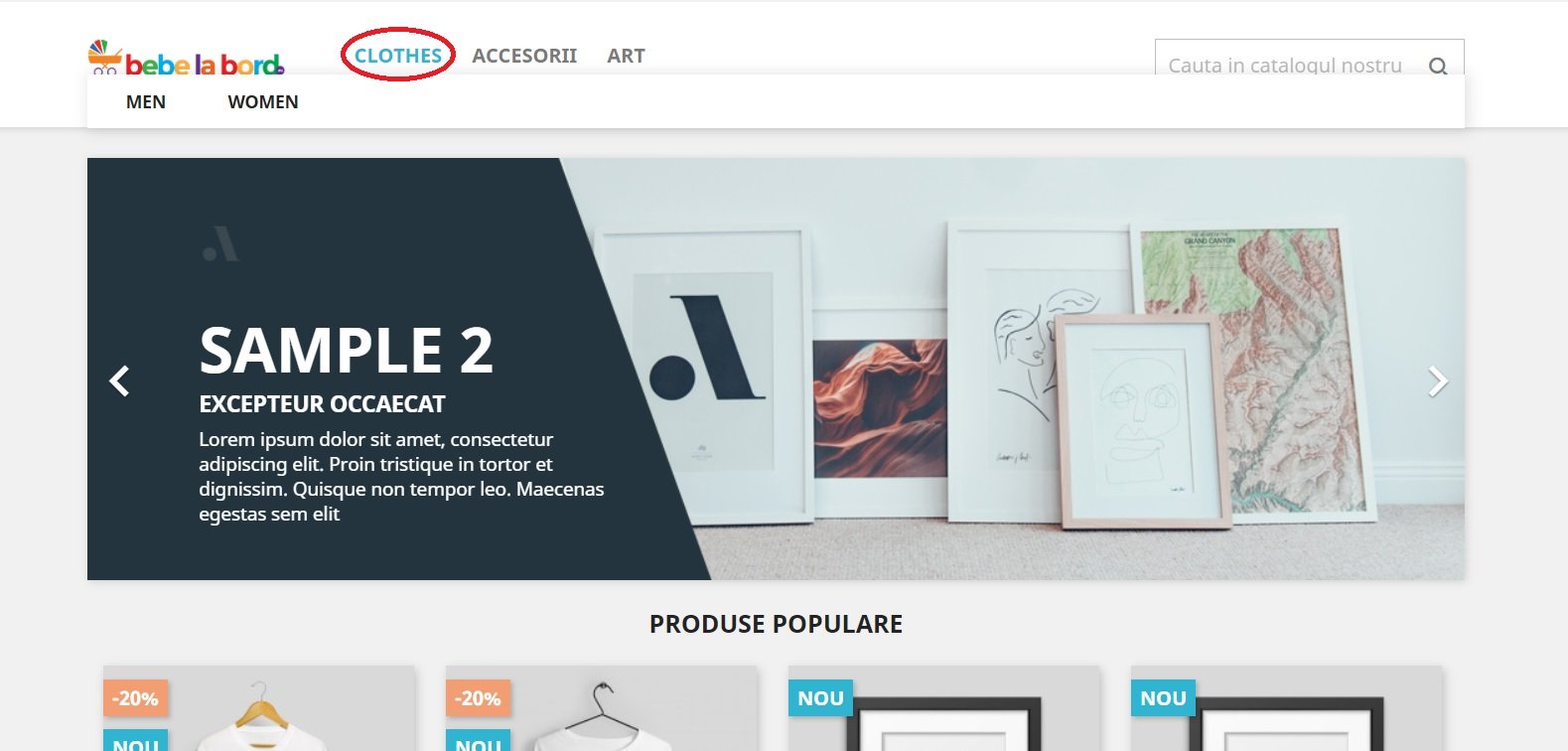Click the slider banner artwork image
This screenshot has height=751, width=1568.
click(1013, 369)
